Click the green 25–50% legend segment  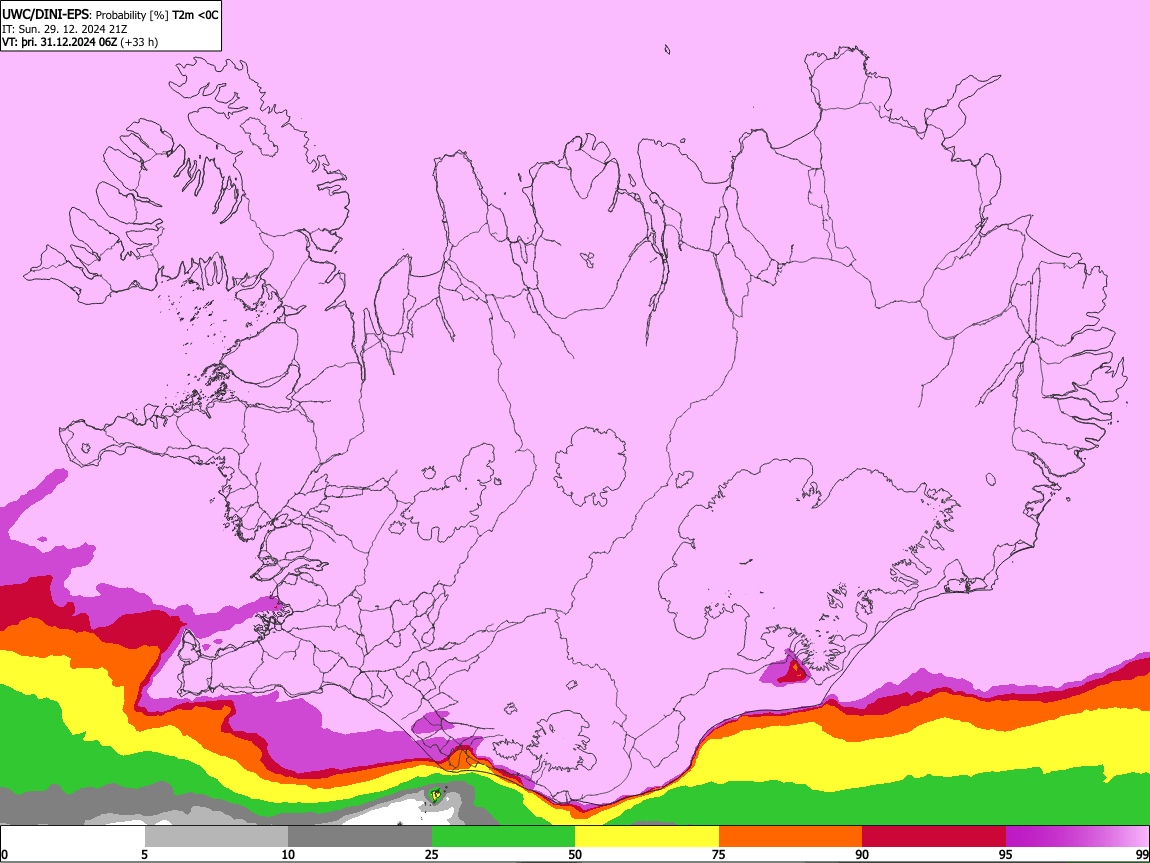[x=503, y=837]
